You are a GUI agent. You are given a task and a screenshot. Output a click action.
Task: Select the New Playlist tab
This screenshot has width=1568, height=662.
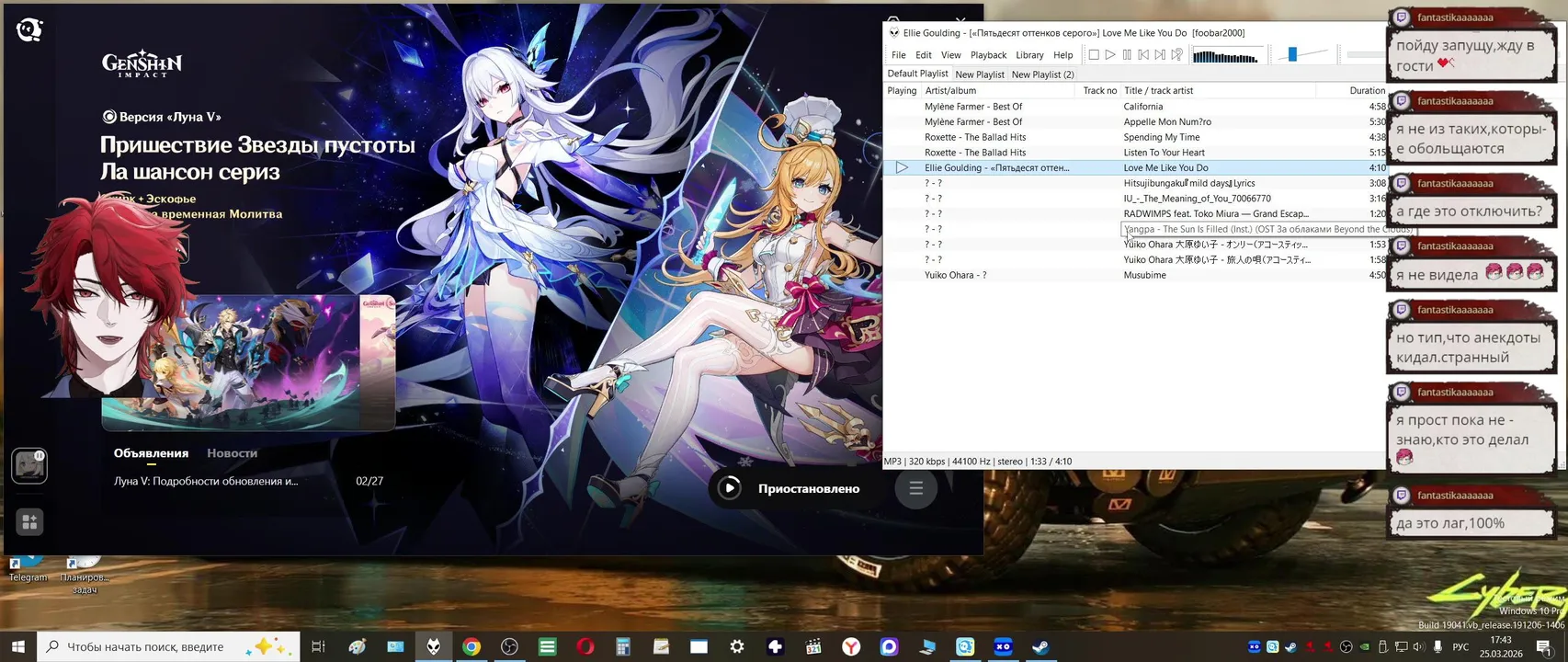(x=980, y=74)
